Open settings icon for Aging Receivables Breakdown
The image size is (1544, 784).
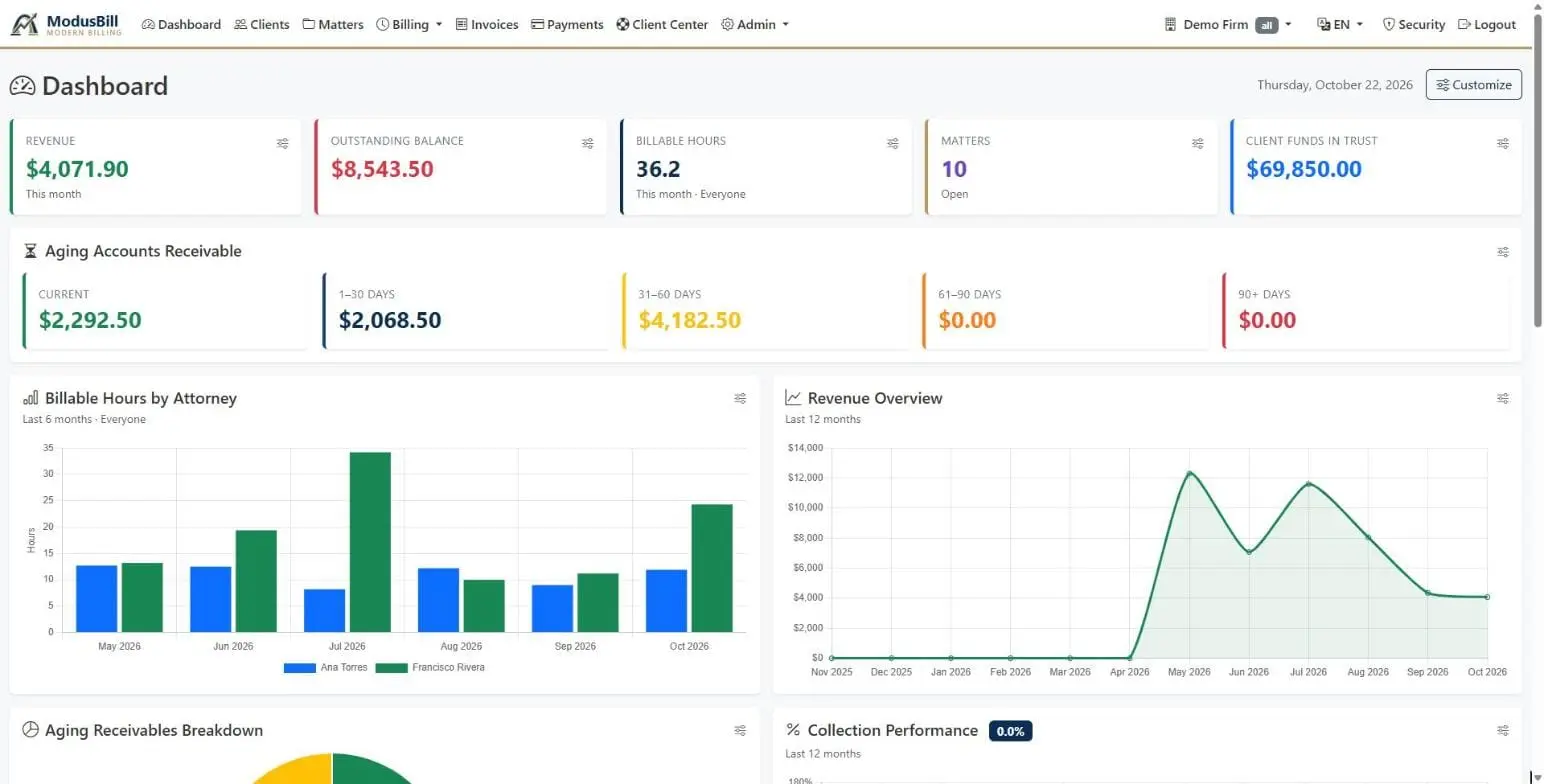tap(740, 731)
